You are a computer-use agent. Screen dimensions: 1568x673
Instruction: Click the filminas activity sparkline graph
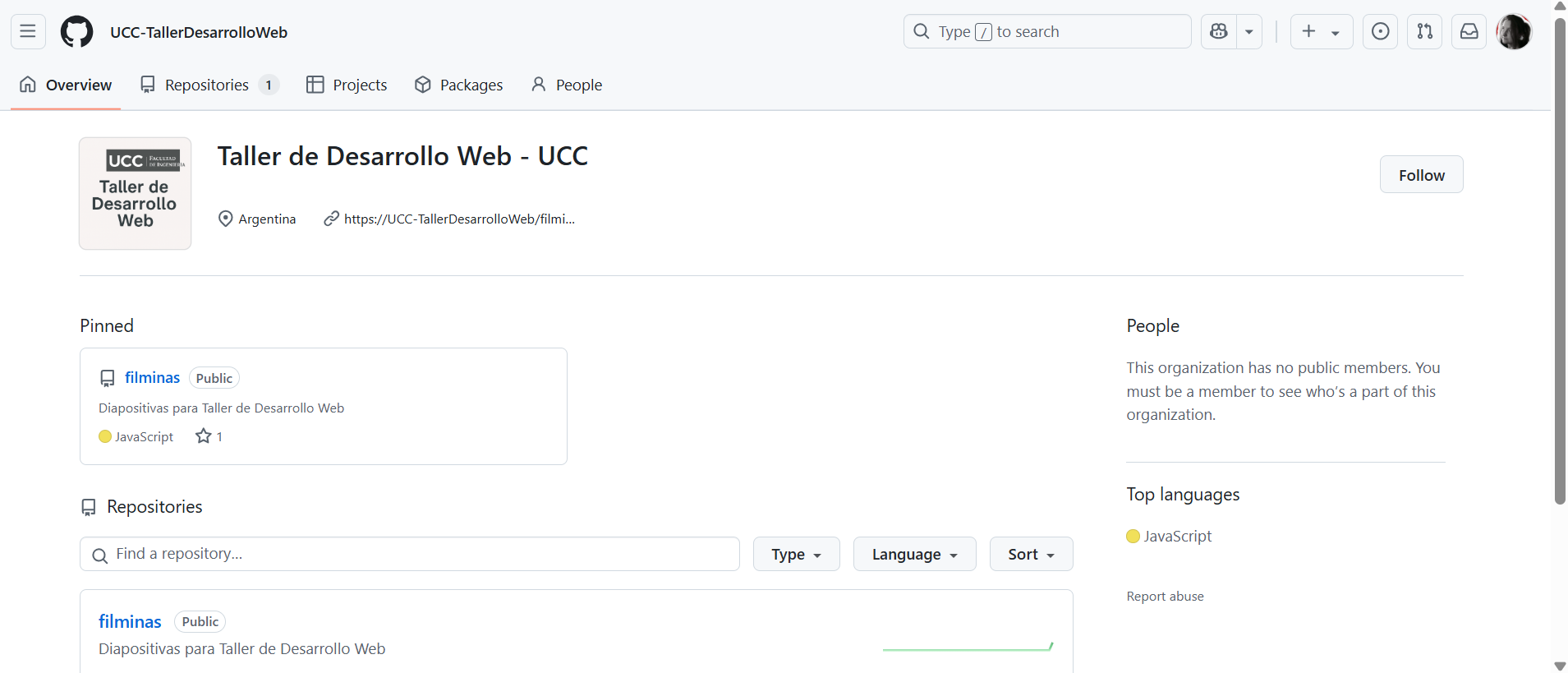coord(968,646)
